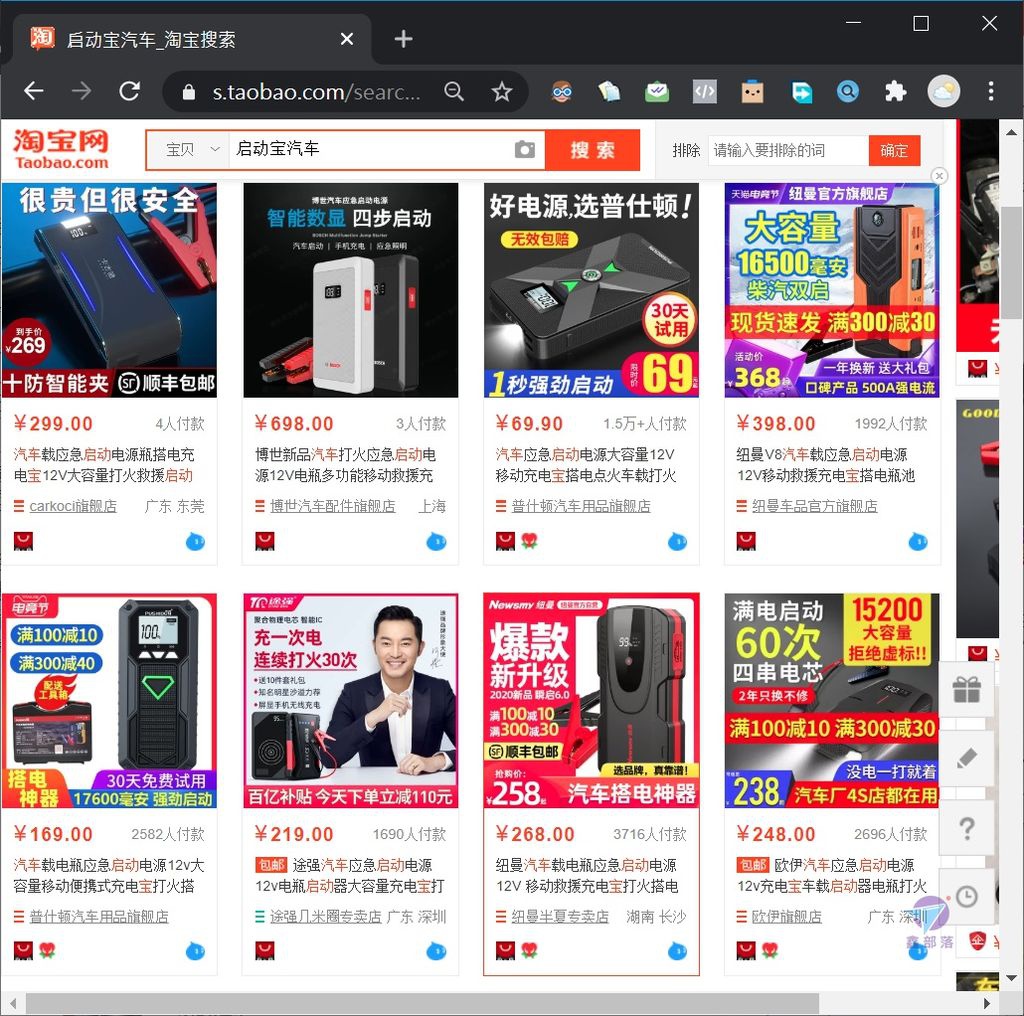This screenshot has height=1016, width=1024.
Task: Click the orange 搜索 button
Action: pos(592,150)
